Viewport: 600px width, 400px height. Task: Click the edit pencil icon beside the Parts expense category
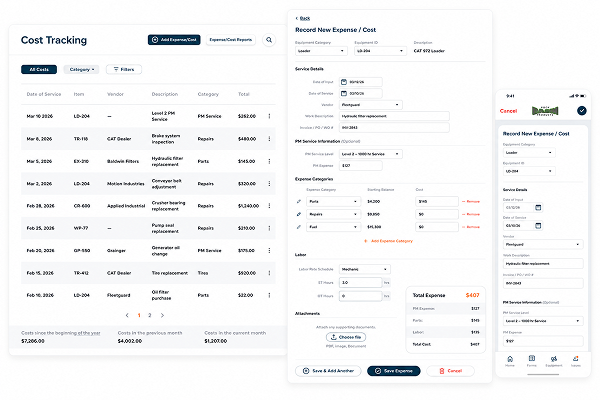coord(299,201)
